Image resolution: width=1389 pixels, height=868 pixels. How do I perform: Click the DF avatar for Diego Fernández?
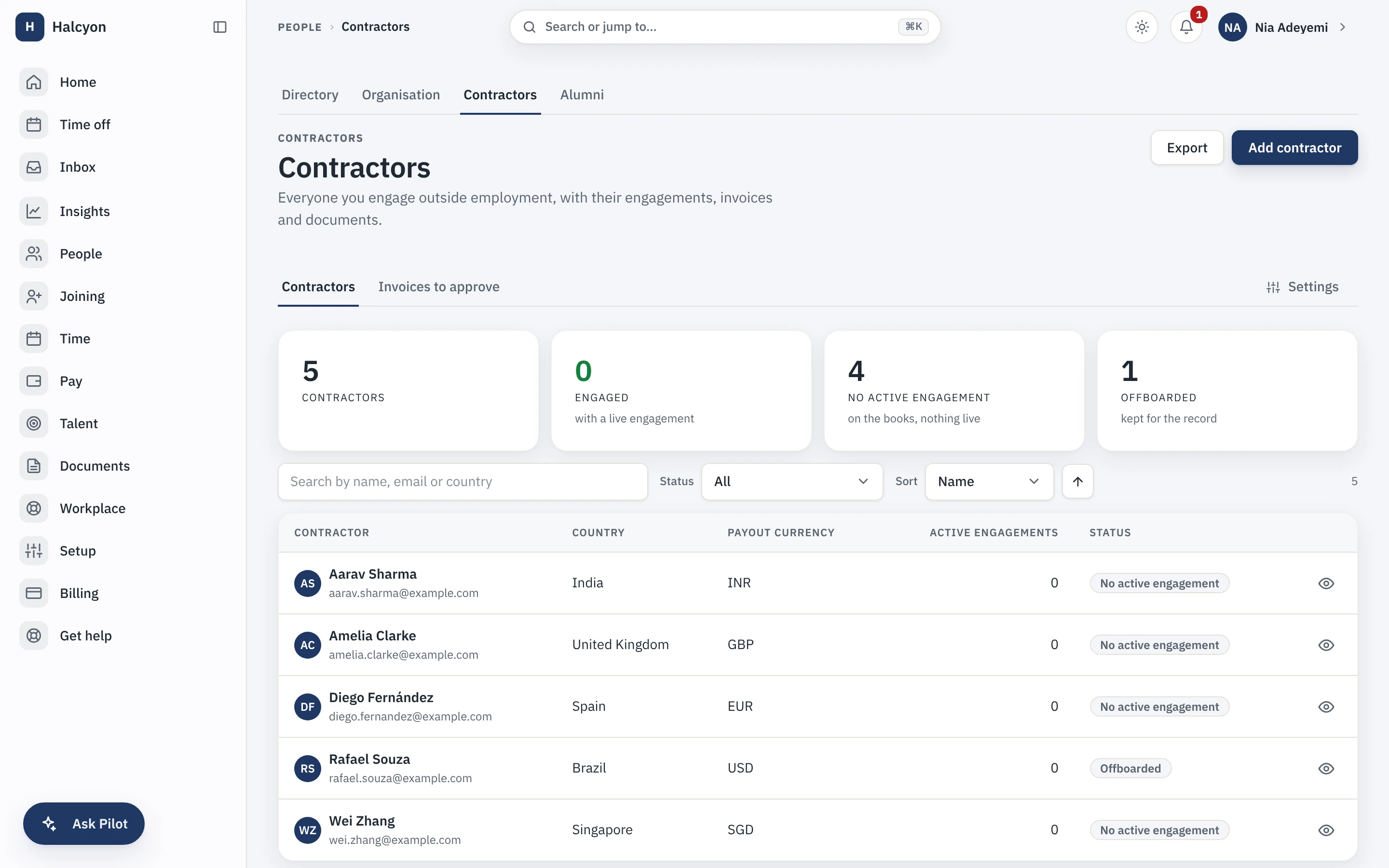(x=308, y=706)
